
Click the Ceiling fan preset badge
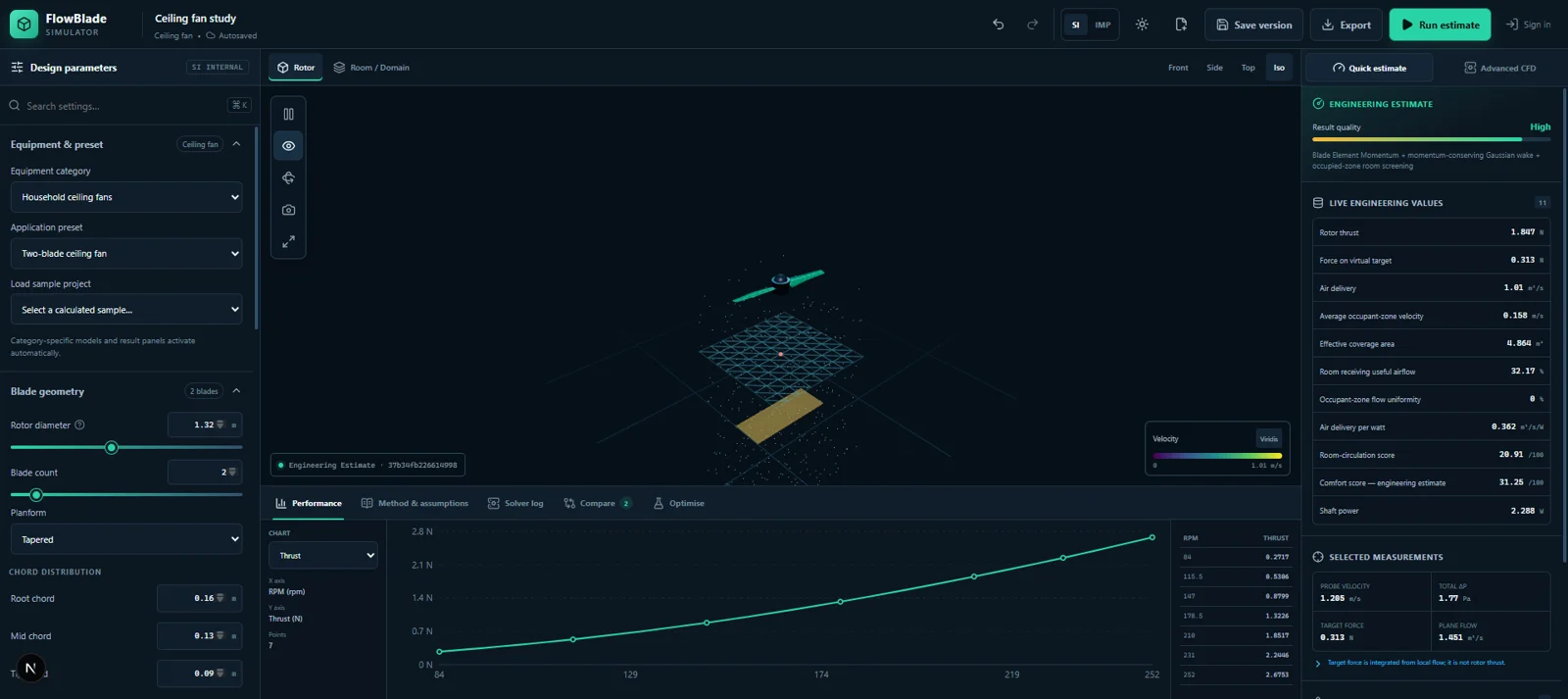[x=200, y=144]
